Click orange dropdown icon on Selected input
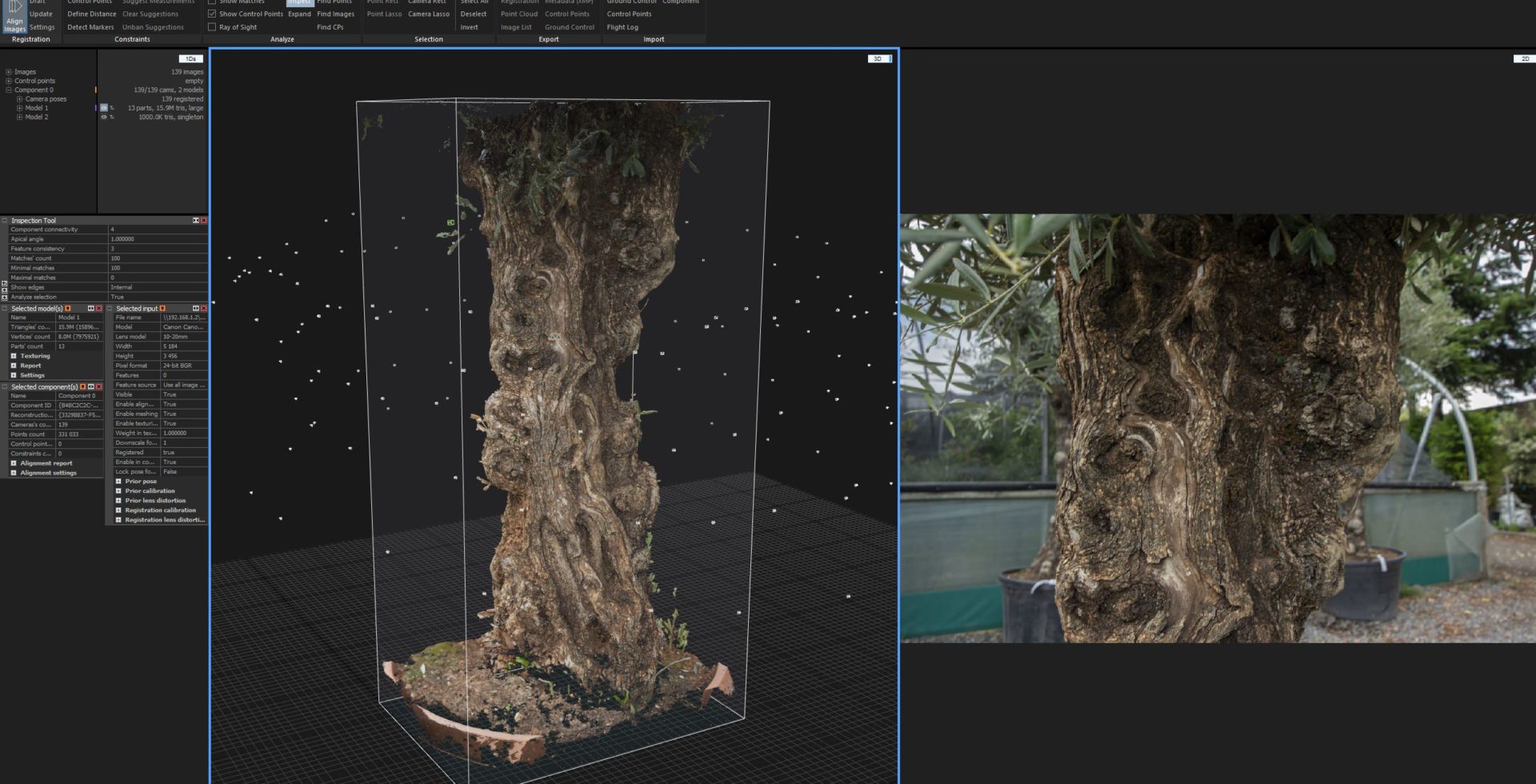The height and width of the screenshot is (784, 1536). 162,309
